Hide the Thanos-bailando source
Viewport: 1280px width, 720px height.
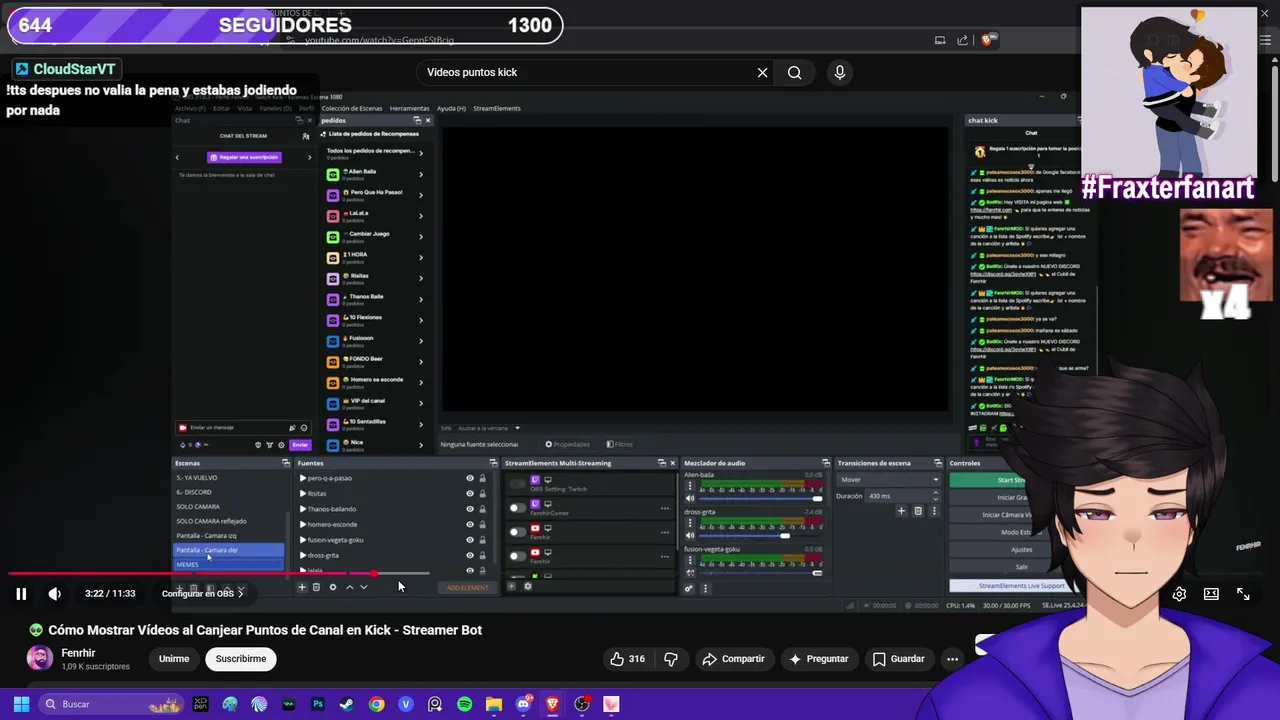[470, 509]
